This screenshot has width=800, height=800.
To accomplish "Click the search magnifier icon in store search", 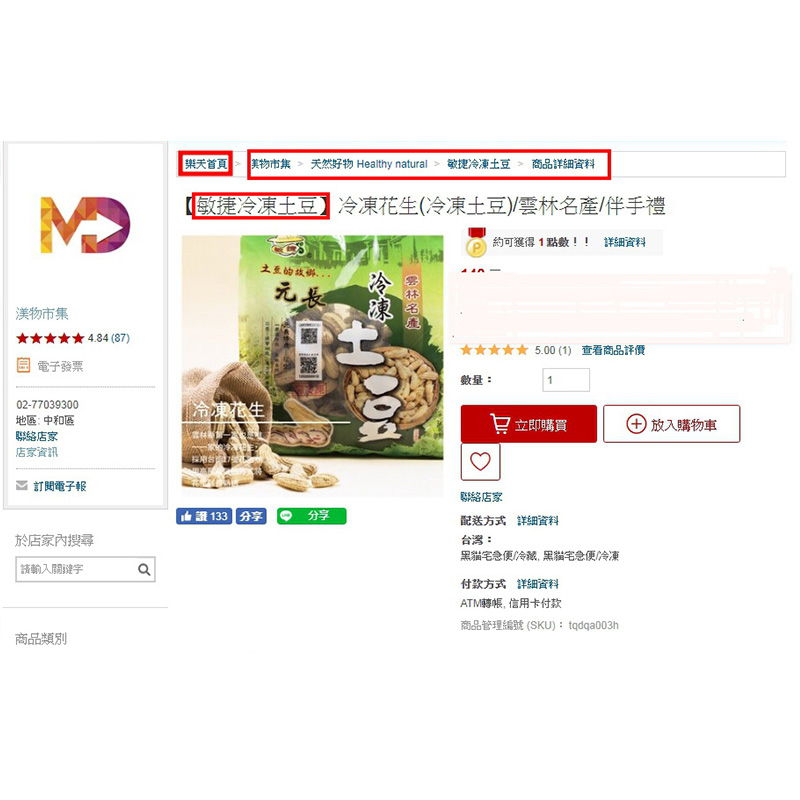I will (x=144, y=569).
